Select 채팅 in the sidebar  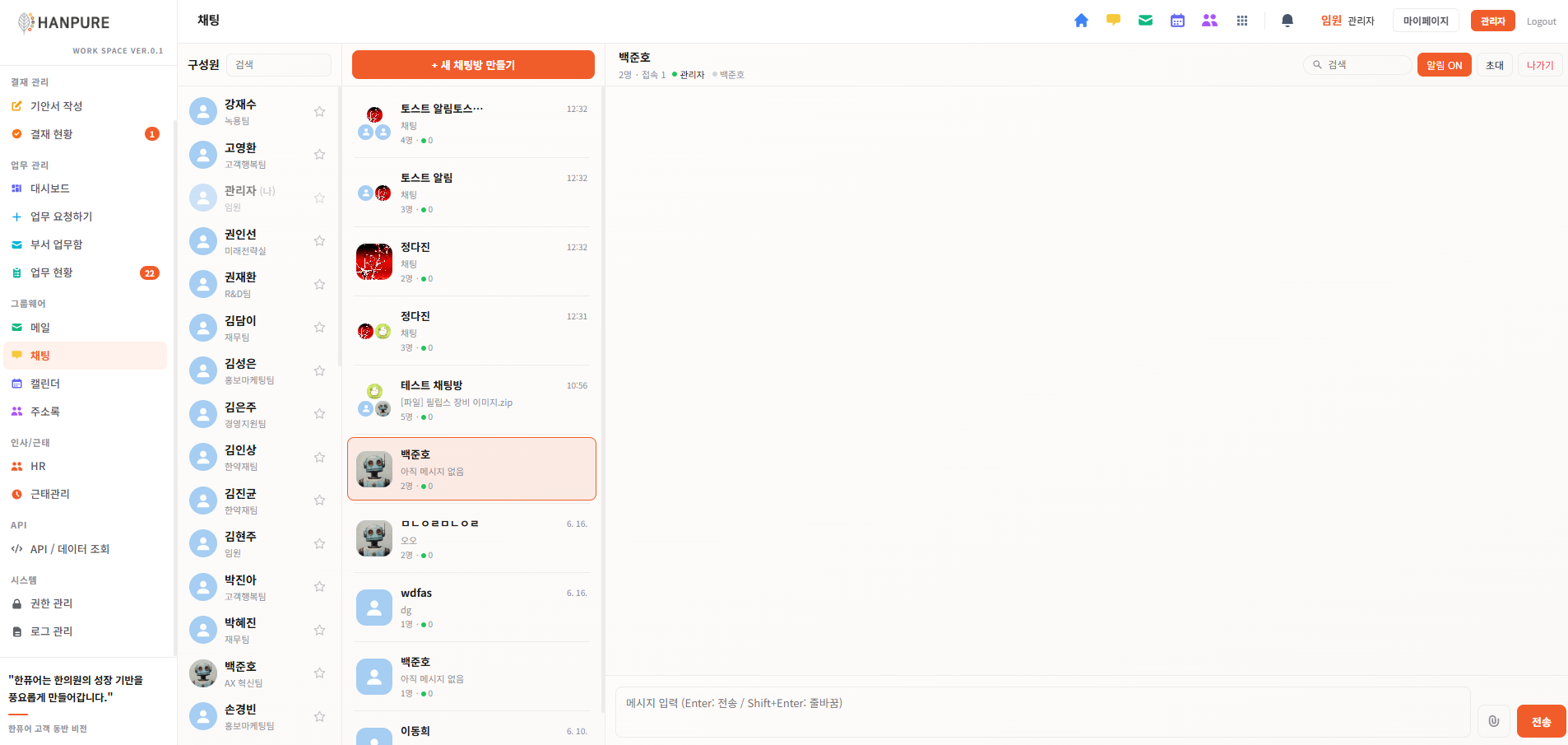pos(86,356)
